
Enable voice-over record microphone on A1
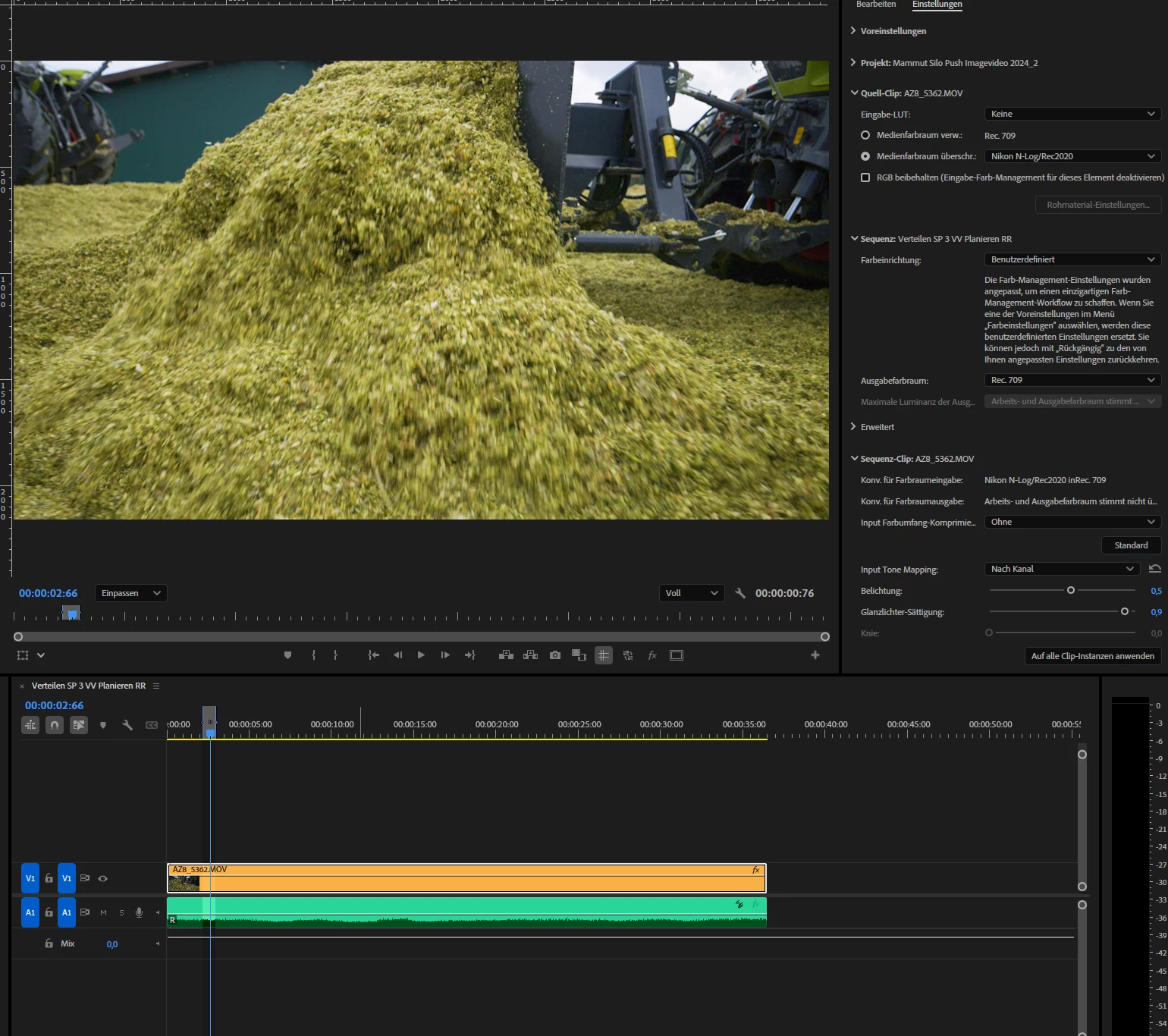point(139,912)
